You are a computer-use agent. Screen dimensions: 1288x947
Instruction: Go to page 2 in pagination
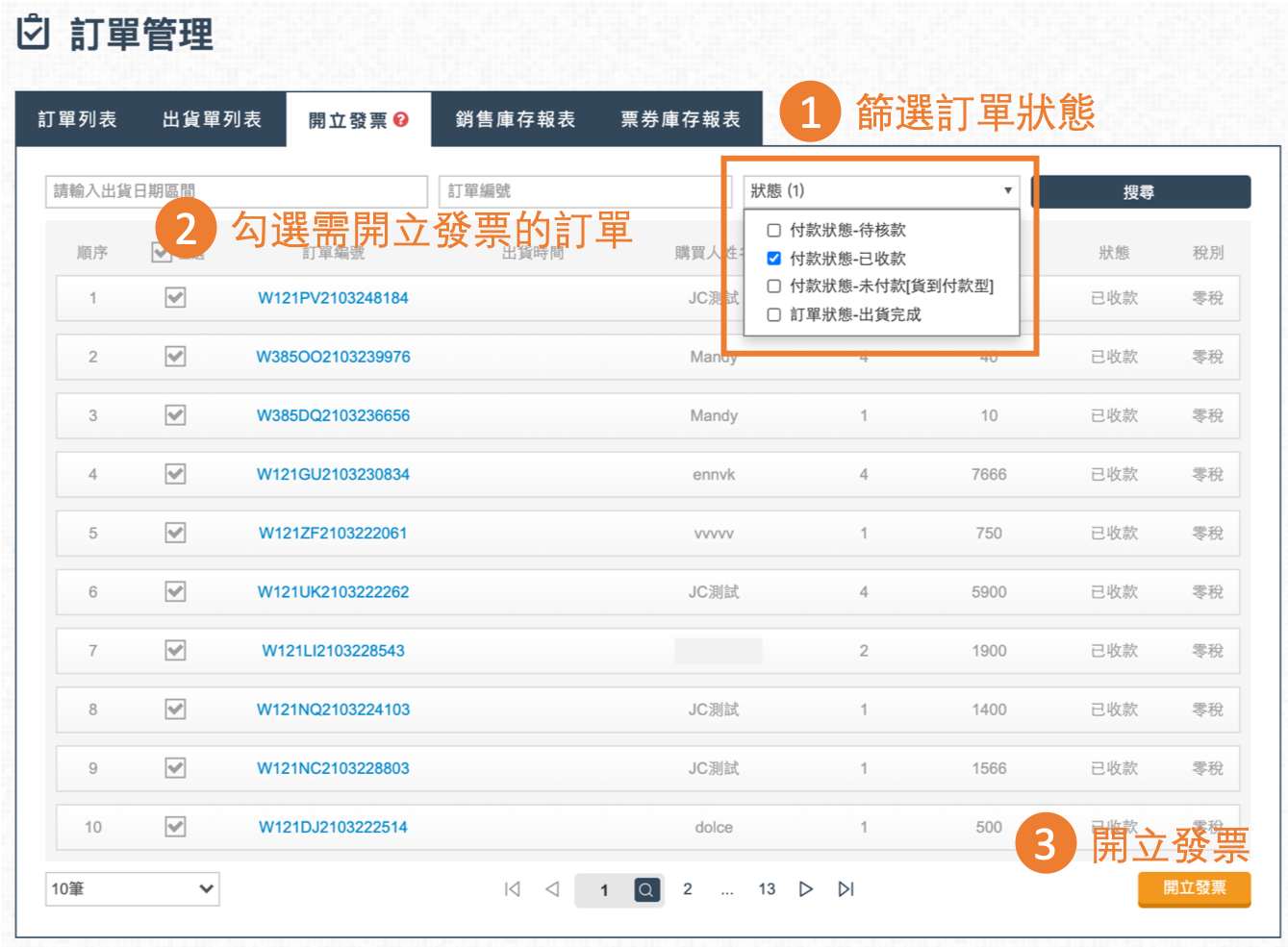[x=688, y=889]
